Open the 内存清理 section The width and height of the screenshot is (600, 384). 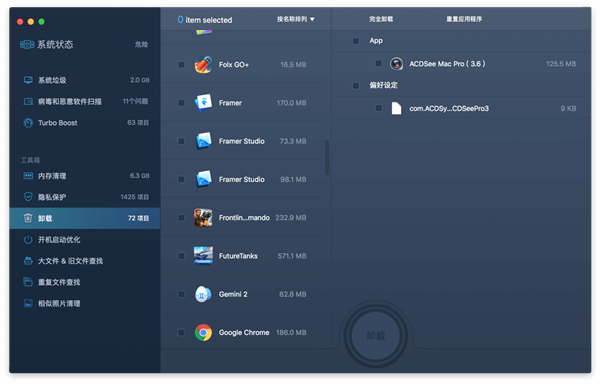[x=85, y=176]
